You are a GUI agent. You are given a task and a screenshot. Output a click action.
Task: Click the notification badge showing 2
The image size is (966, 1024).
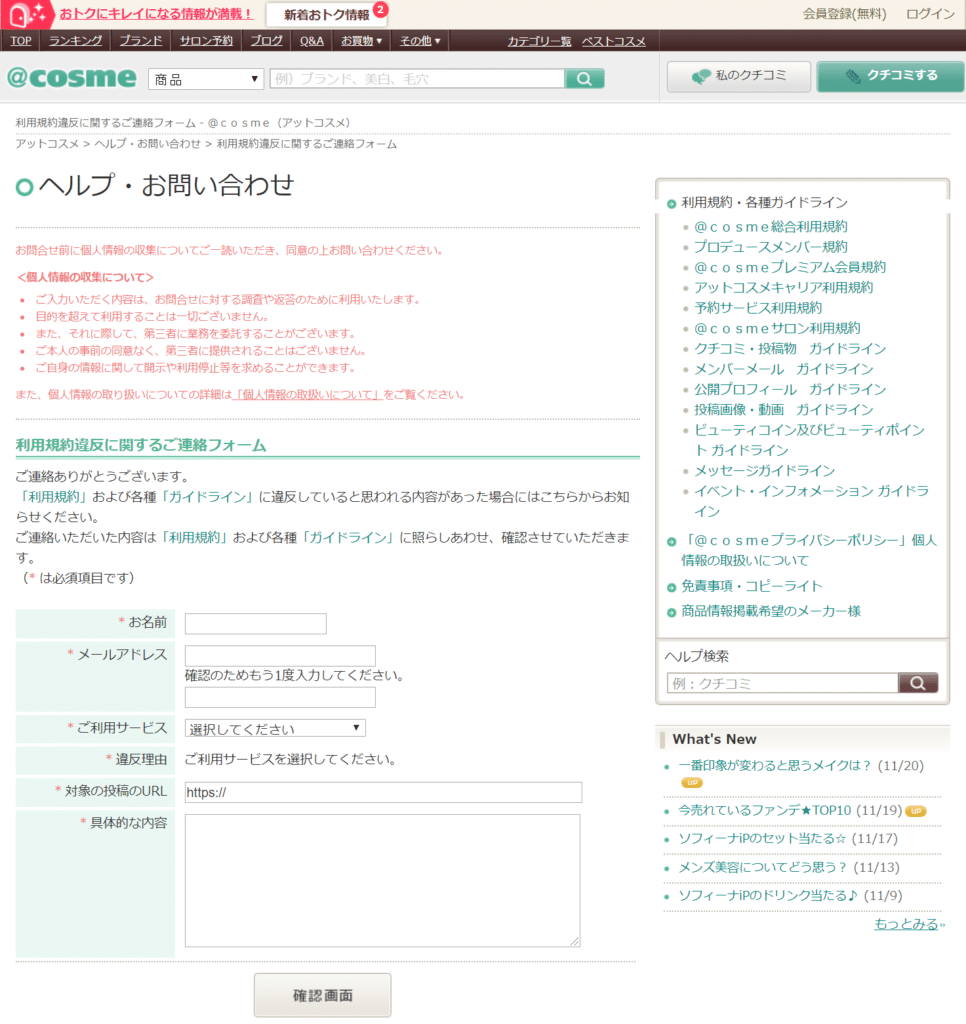pos(380,9)
